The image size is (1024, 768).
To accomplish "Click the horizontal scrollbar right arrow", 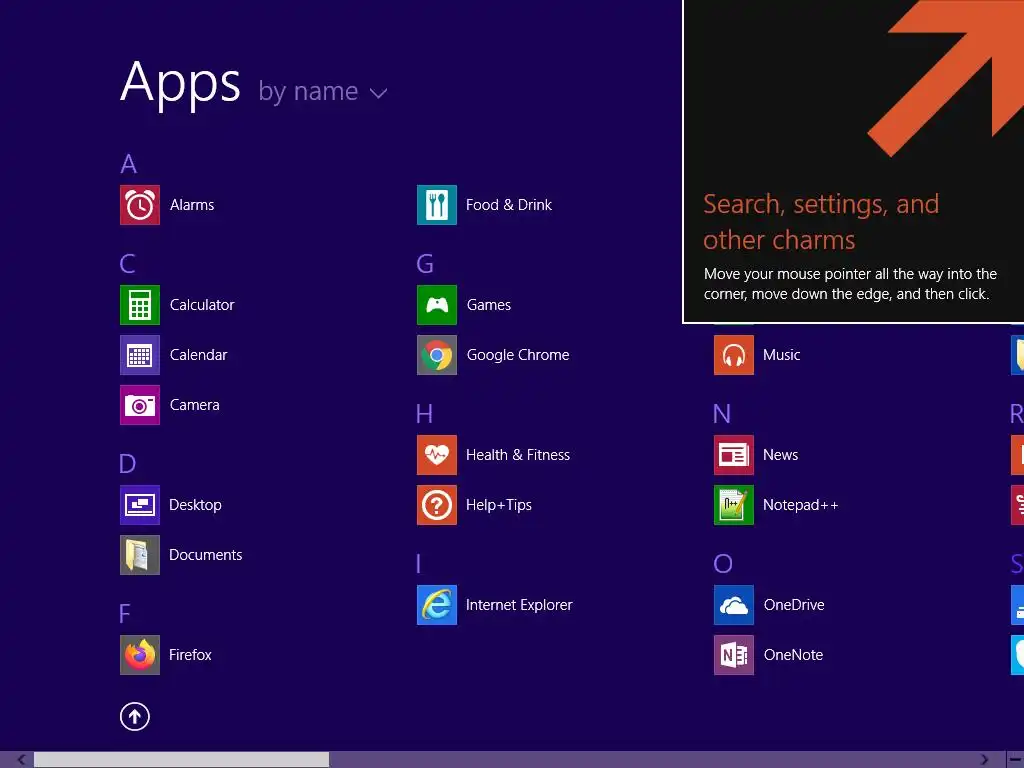I will tap(984, 760).
